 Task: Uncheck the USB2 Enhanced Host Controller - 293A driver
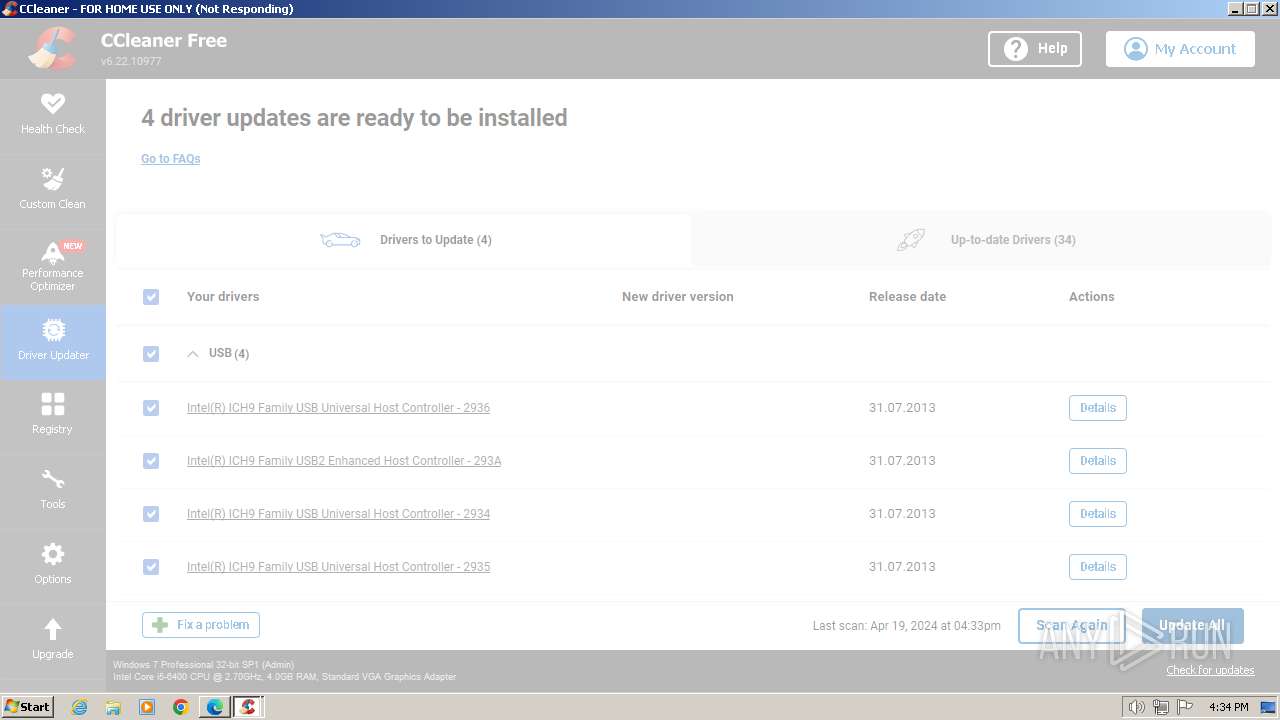coord(151,461)
